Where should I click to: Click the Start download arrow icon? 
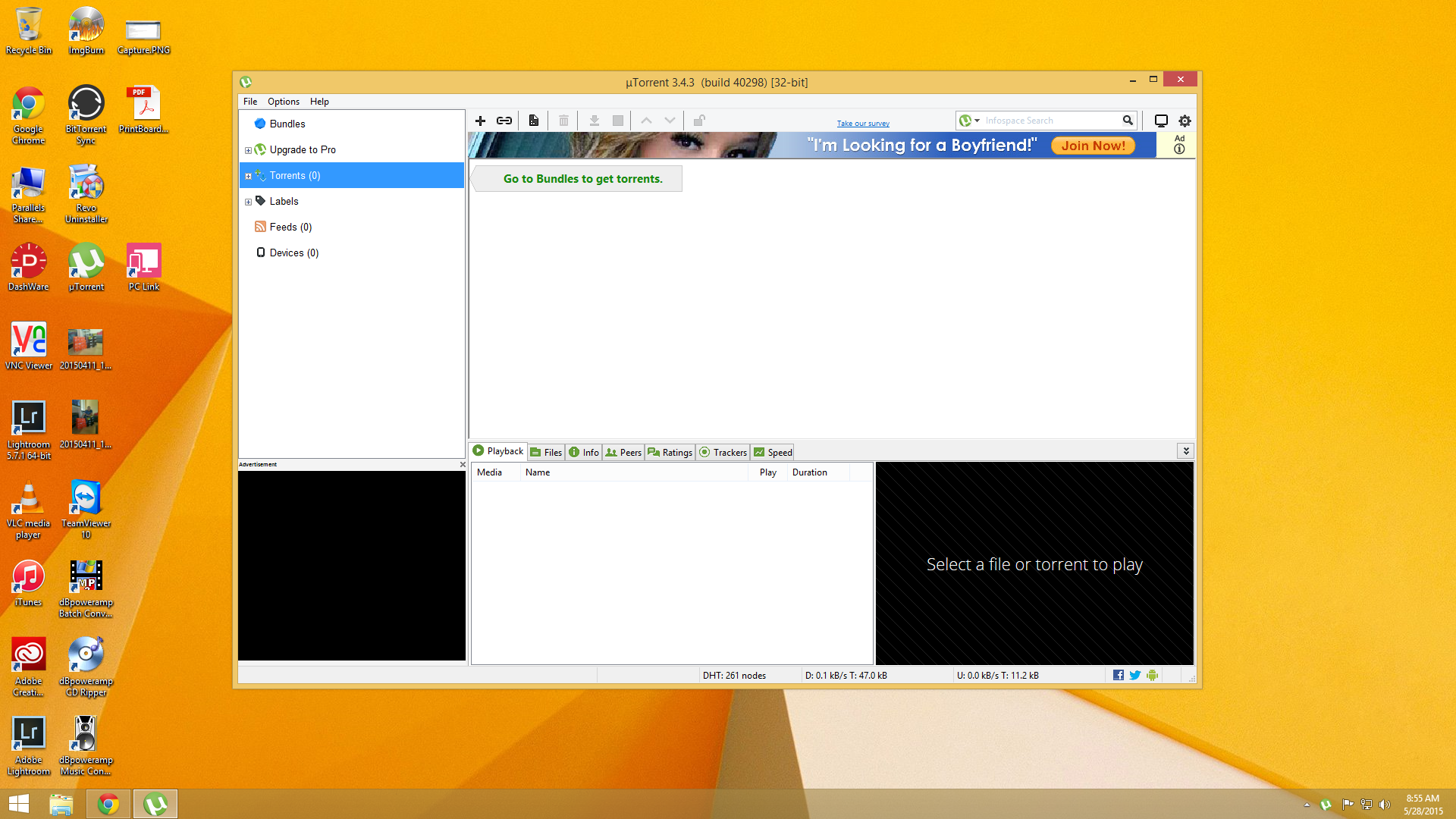pos(595,121)
